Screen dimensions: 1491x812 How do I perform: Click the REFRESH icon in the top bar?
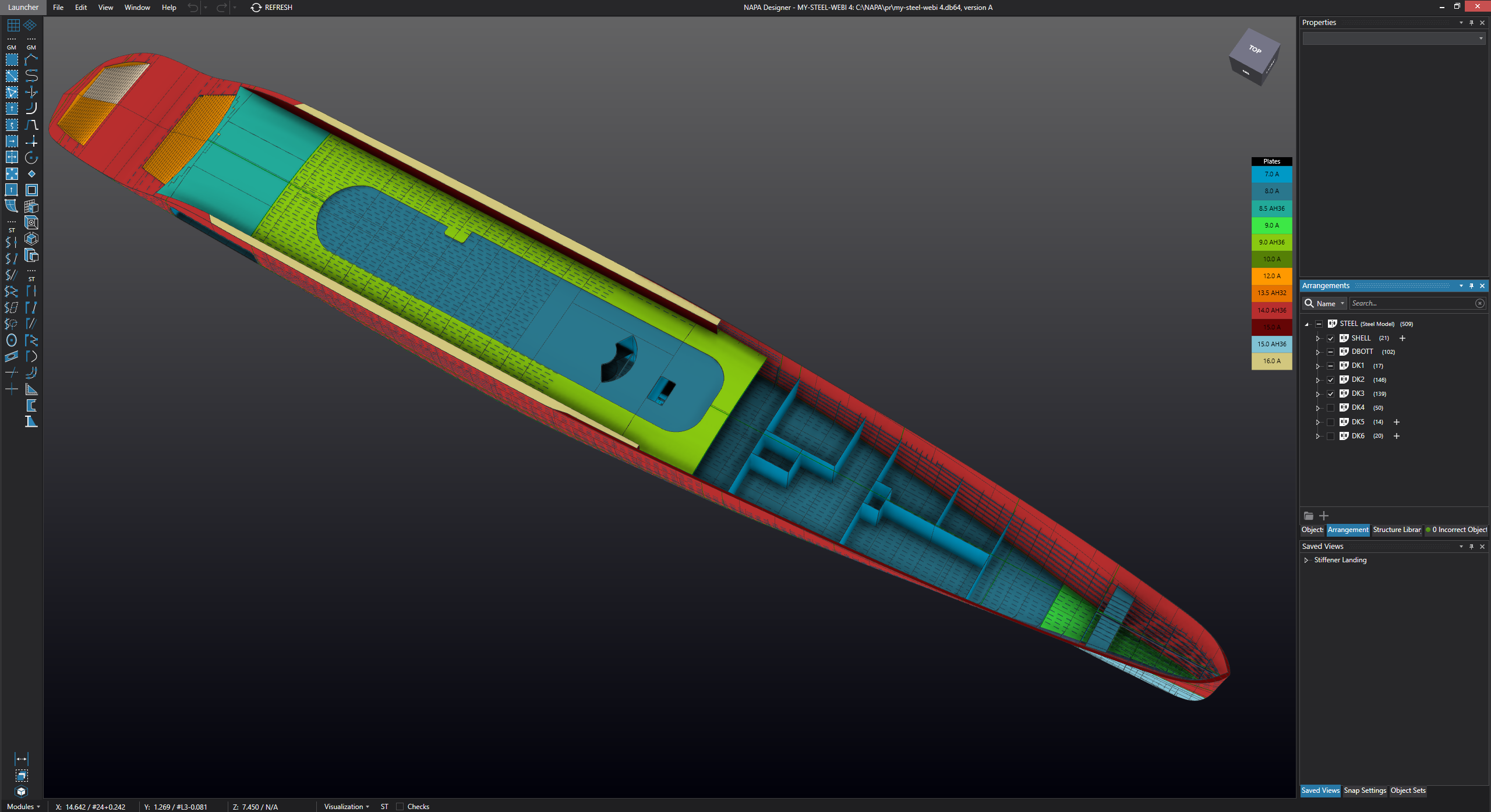(x=256, y=8)
